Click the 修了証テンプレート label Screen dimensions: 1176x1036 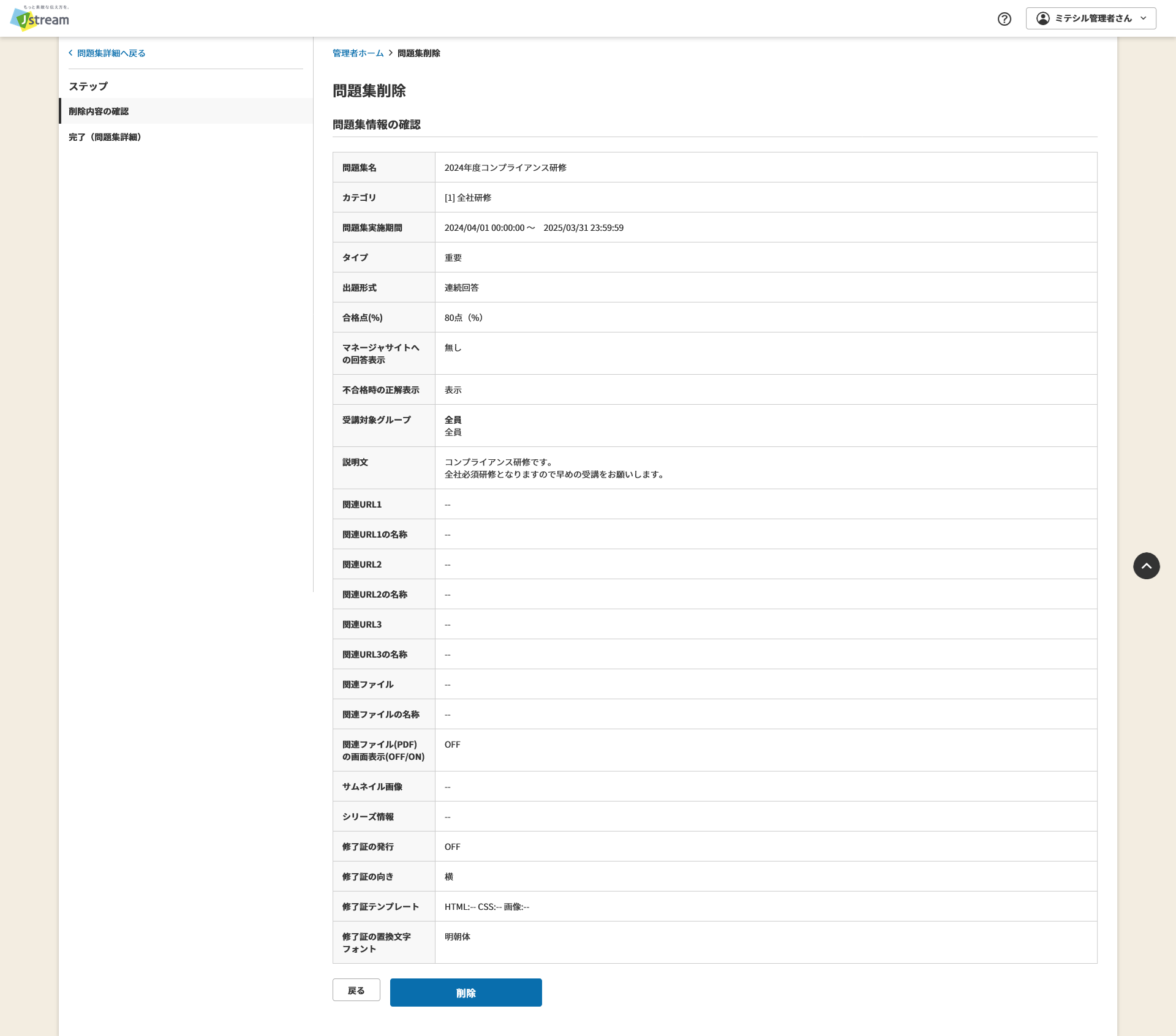click(381, 907)
